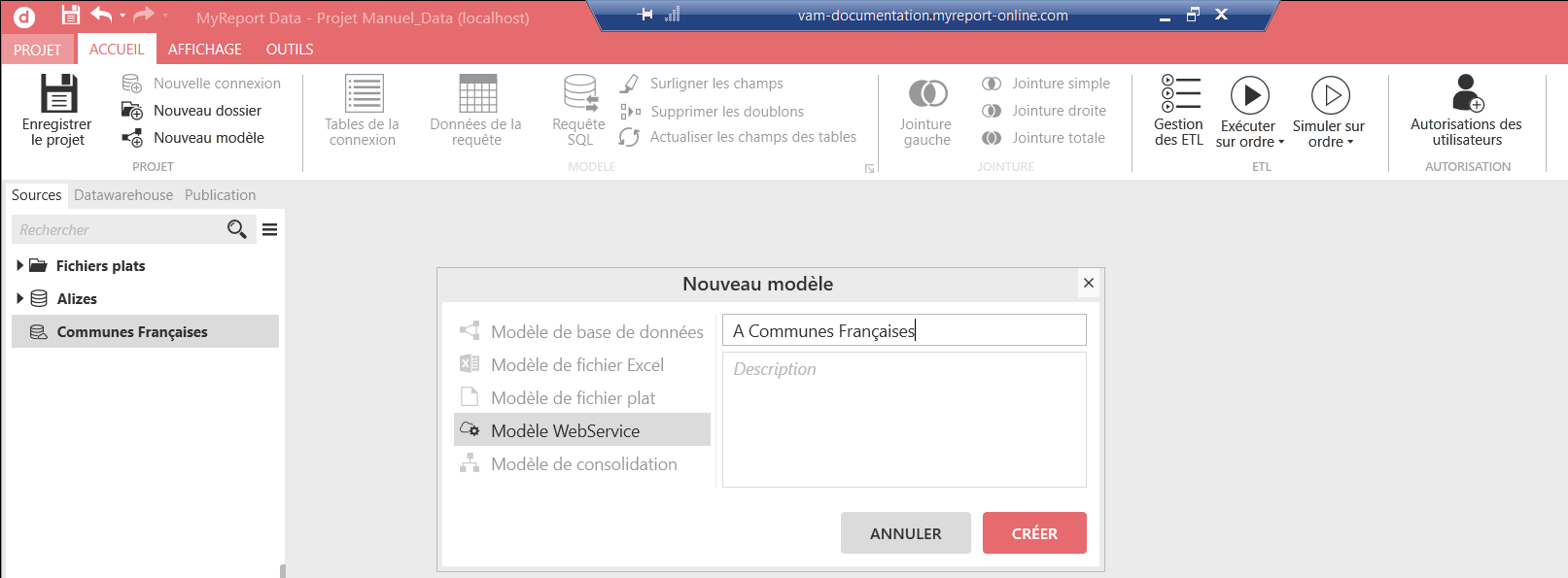This screenshot has width=1568, height=578.
Task: Click Autorisations des utilisateurs icon
Action: pyautogui.click(x=1466, y=95)
